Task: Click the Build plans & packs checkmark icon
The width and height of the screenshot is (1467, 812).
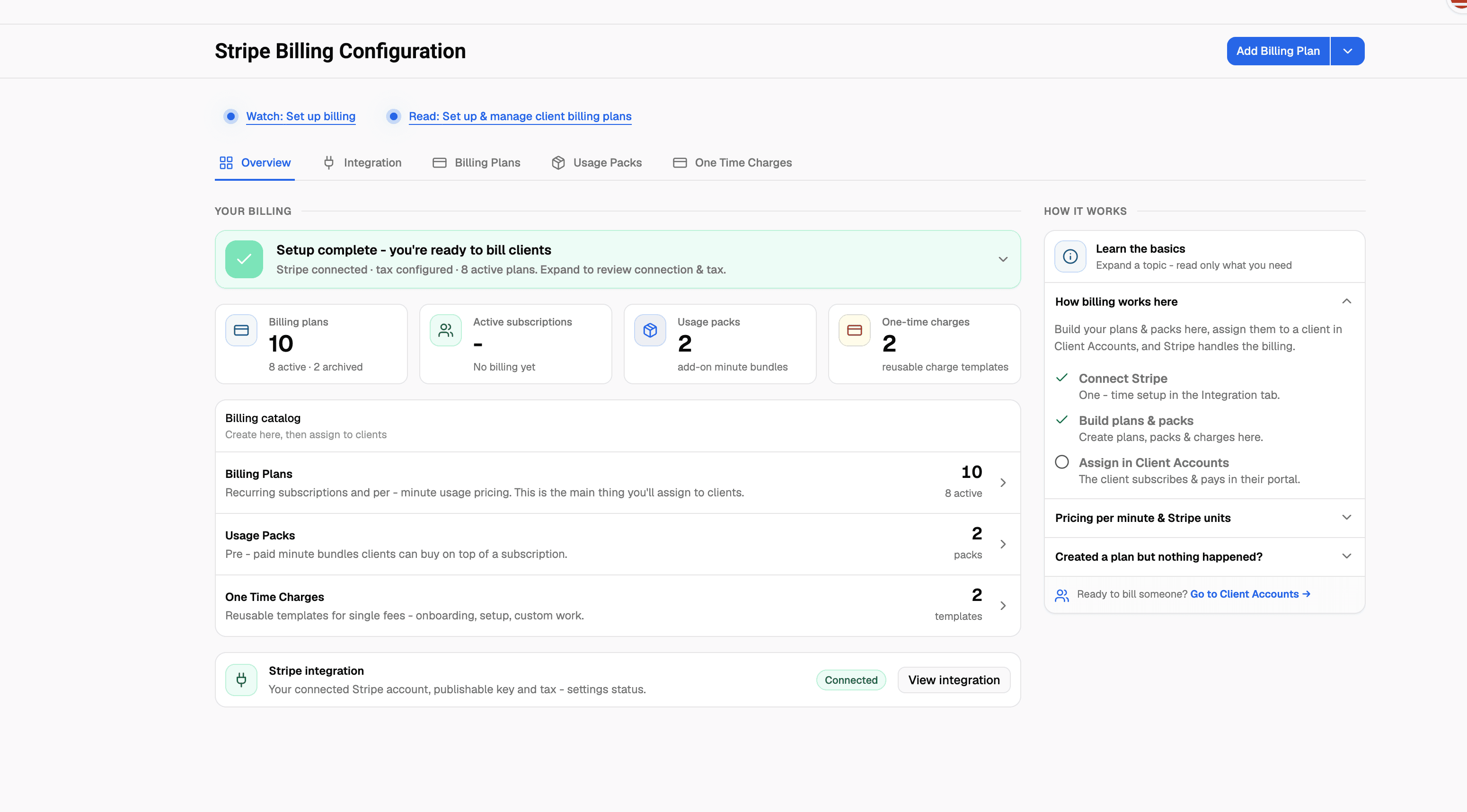Action: click(x=1061, y=420)
